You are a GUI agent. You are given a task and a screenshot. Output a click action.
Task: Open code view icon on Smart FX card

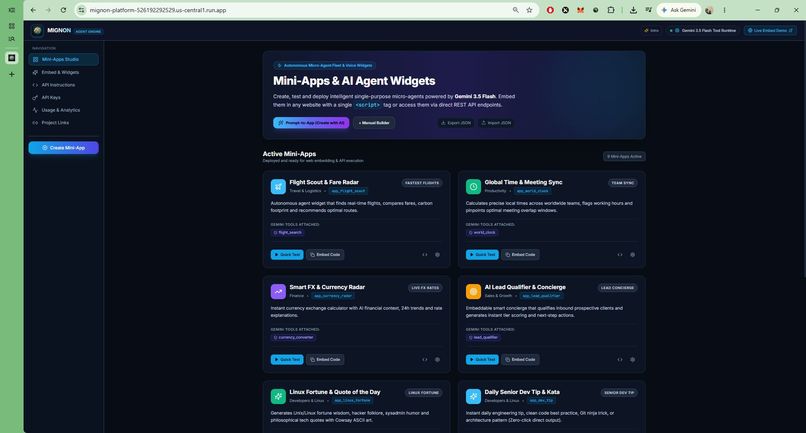point(425,359)
